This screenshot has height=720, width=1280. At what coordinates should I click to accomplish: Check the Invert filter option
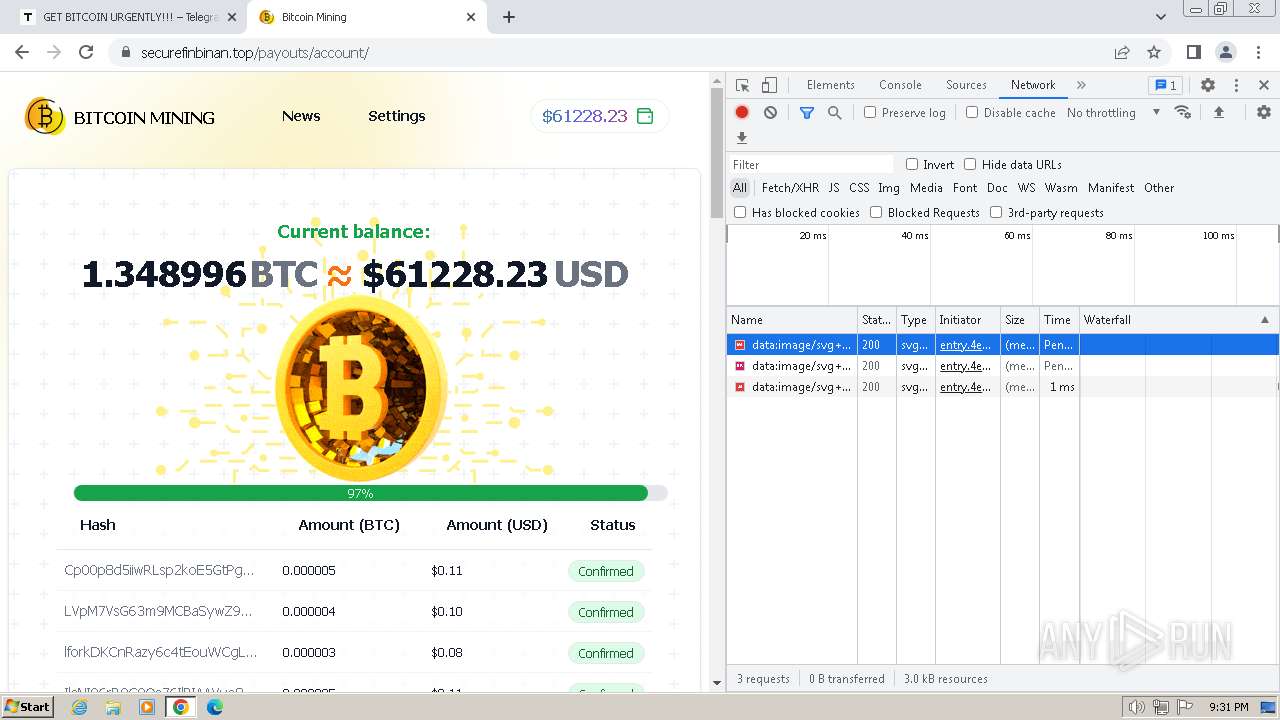point(912,164)
